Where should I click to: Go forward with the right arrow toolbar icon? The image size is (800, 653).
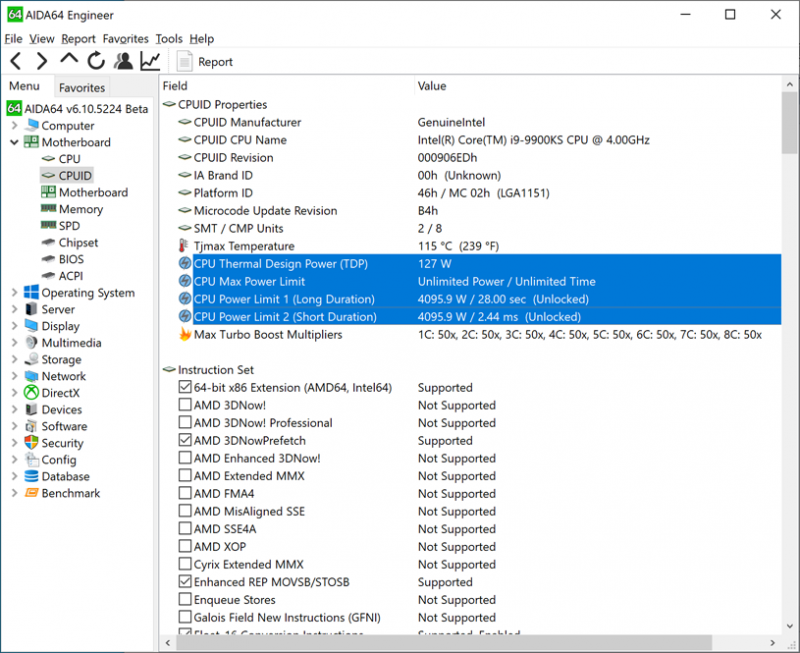click(42, 61)
